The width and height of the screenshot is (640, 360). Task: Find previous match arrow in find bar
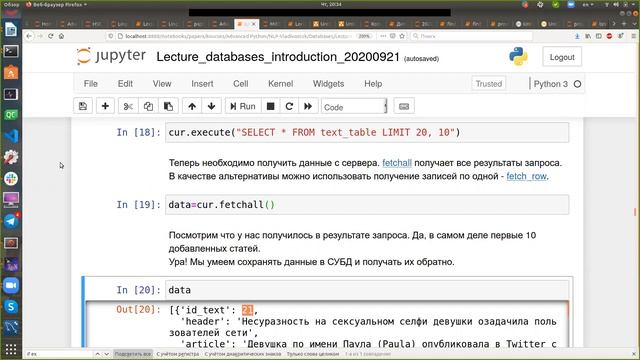(x=98, y=354)
